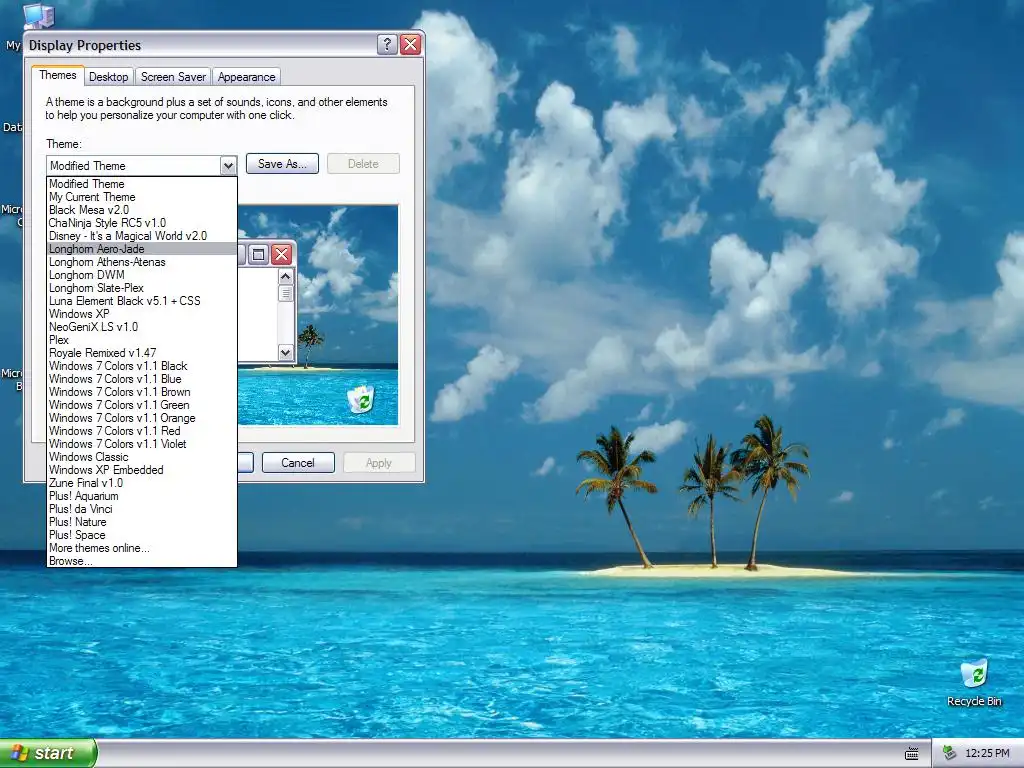Choose More themes online... entry
This screenshot has height=768, width=1024.
click(x=142, y=548)
